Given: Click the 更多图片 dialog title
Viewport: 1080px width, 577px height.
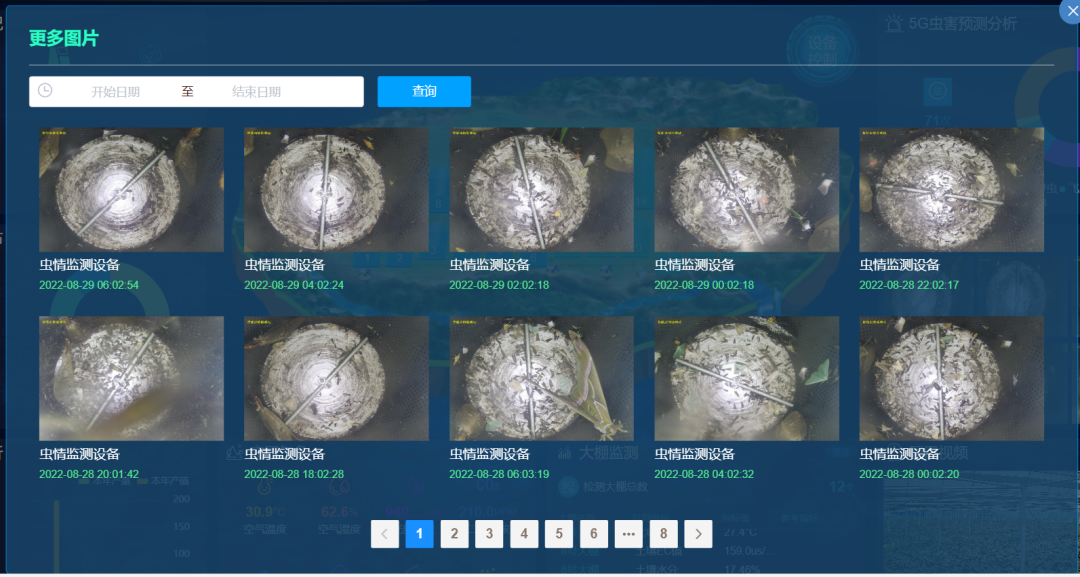Looking at the screenshot, I should [64, 39].
